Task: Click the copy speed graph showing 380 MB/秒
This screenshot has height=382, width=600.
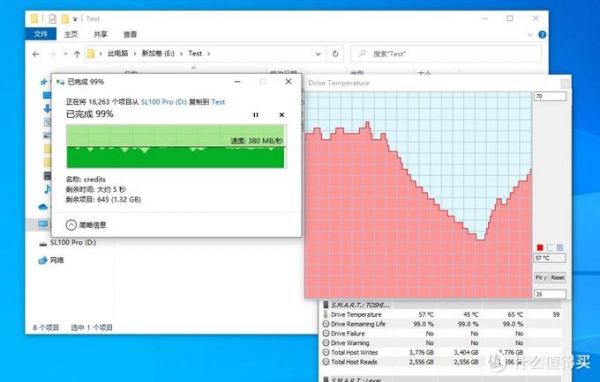Action: [x=176, y=147]
